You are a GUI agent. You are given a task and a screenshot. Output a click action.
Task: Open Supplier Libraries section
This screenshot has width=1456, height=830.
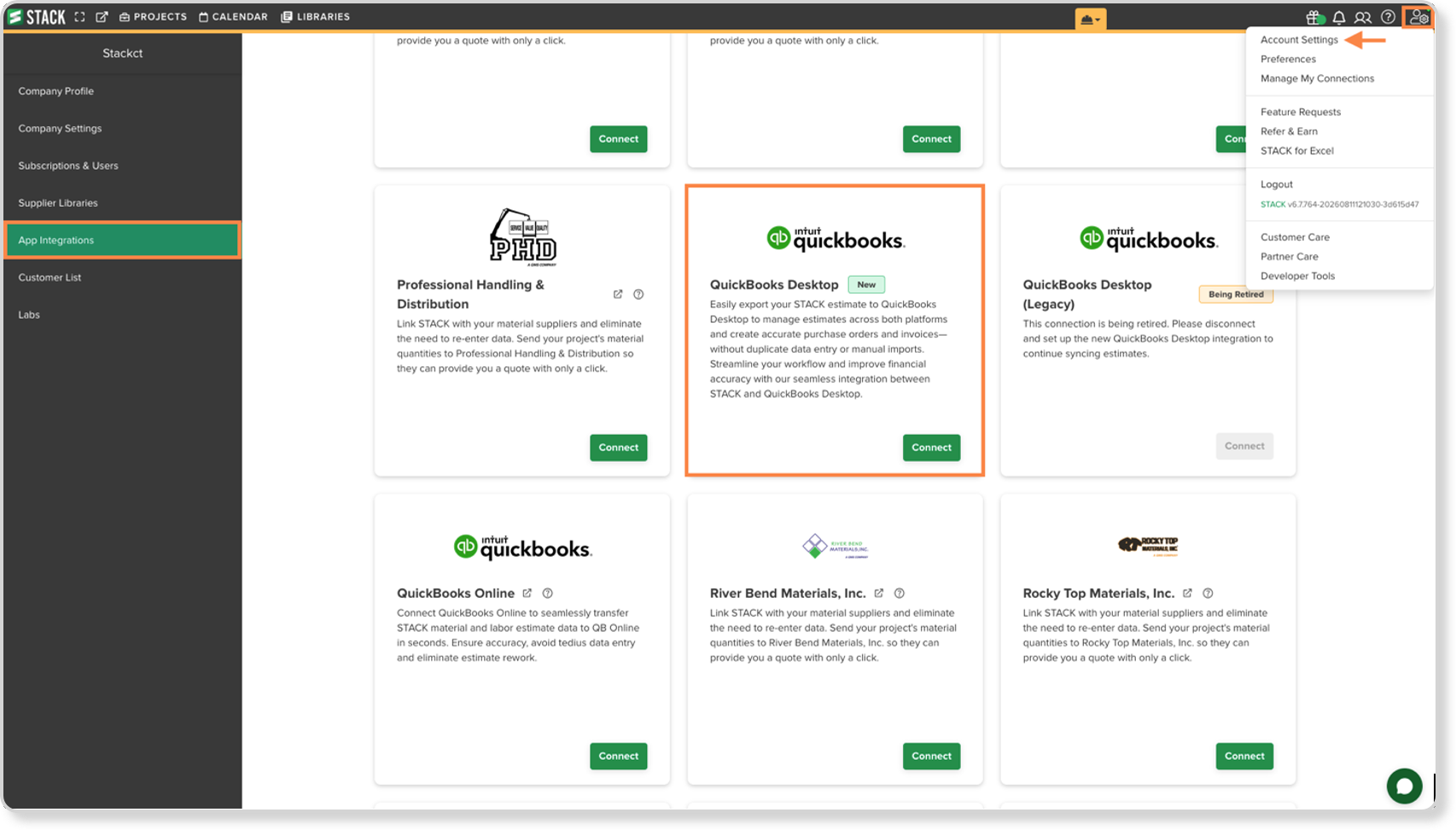[123, 203]
